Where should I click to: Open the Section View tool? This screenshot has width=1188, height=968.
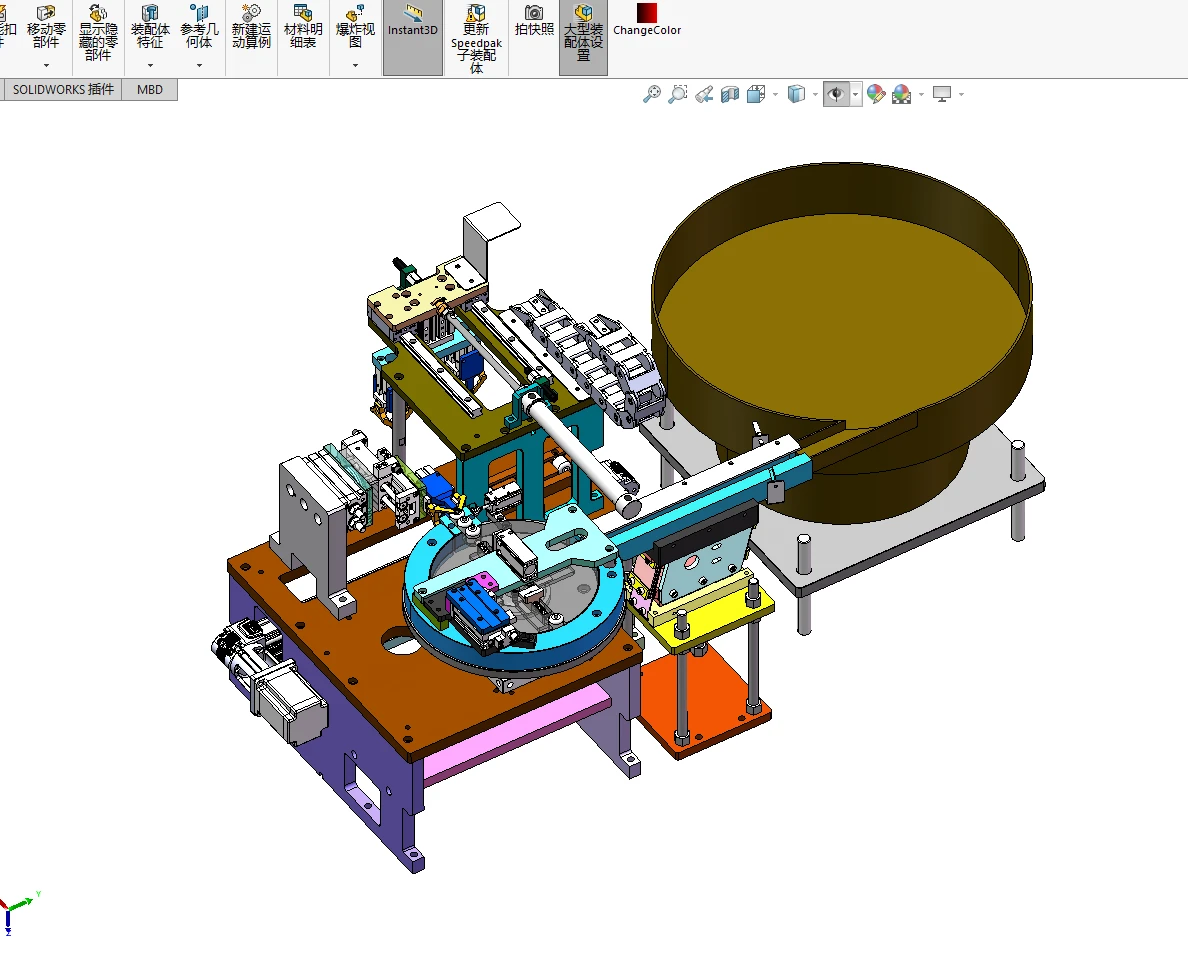(x=730, y=94)
